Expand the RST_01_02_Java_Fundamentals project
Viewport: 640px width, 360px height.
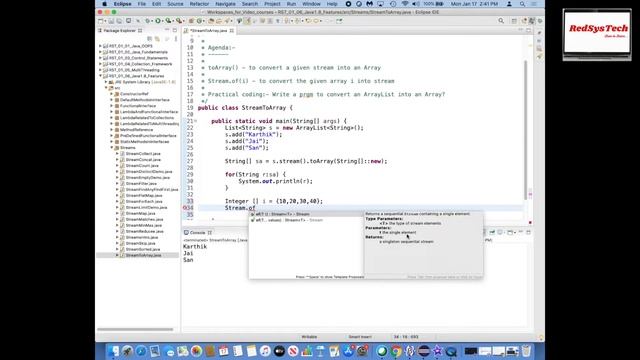tap(100, 52)
